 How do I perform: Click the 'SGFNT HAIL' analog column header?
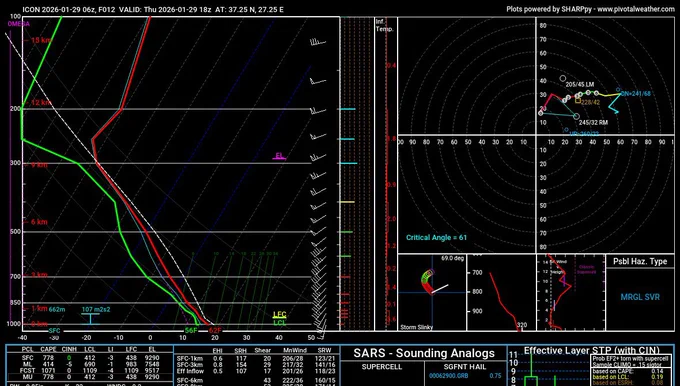pos(465,367)
